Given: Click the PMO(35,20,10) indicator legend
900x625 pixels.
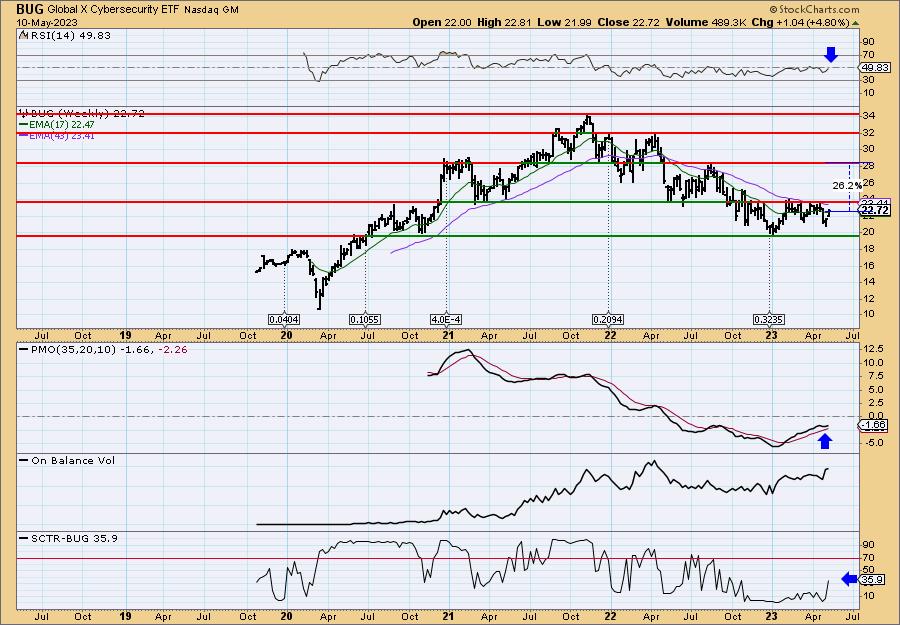Looking at the screenshot, I should [103, 350].
